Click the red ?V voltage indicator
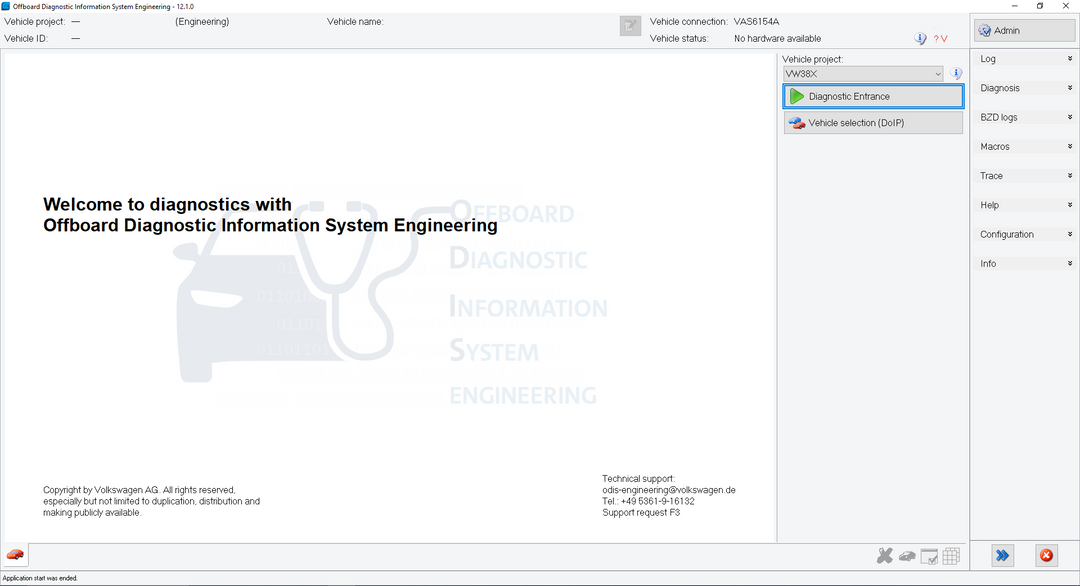The height and width of the screenshot is (586, 1080). point(940,39)
